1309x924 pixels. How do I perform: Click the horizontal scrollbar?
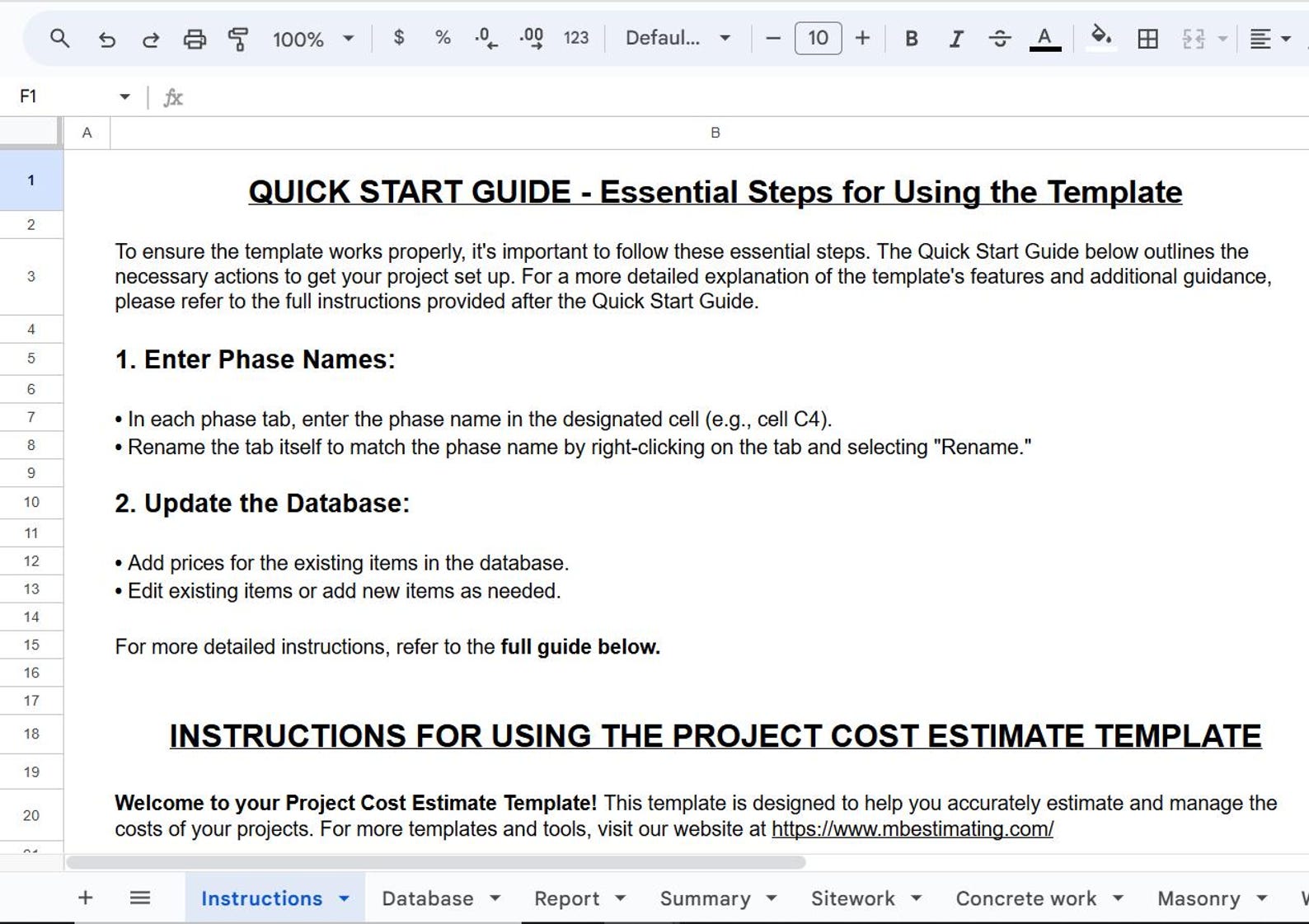coord(435,862)
